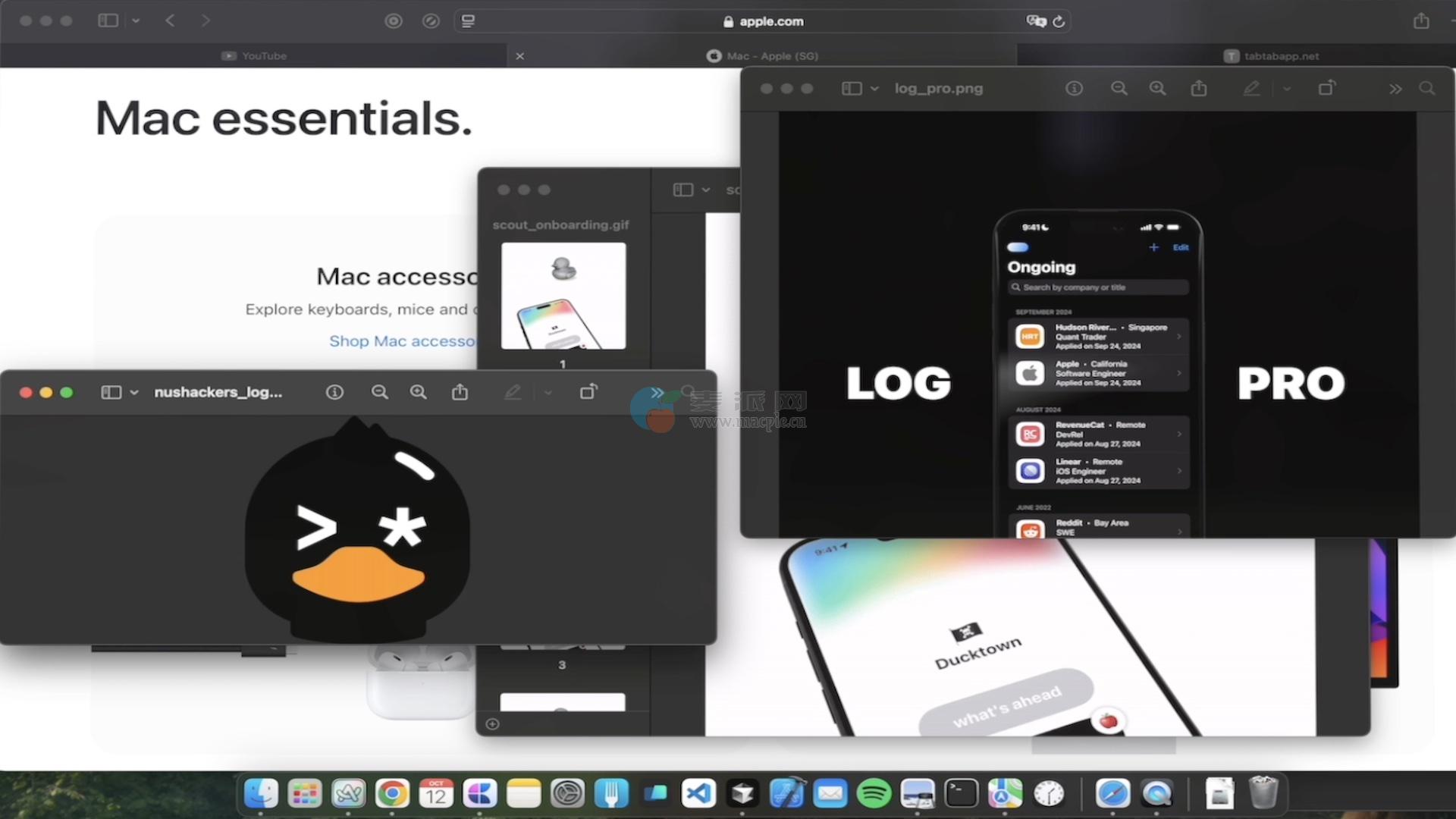The height and width of the screenshot is (819, 1456).
Task: Zoom in on log_pro.png image
Action: tap(1157, 89)
